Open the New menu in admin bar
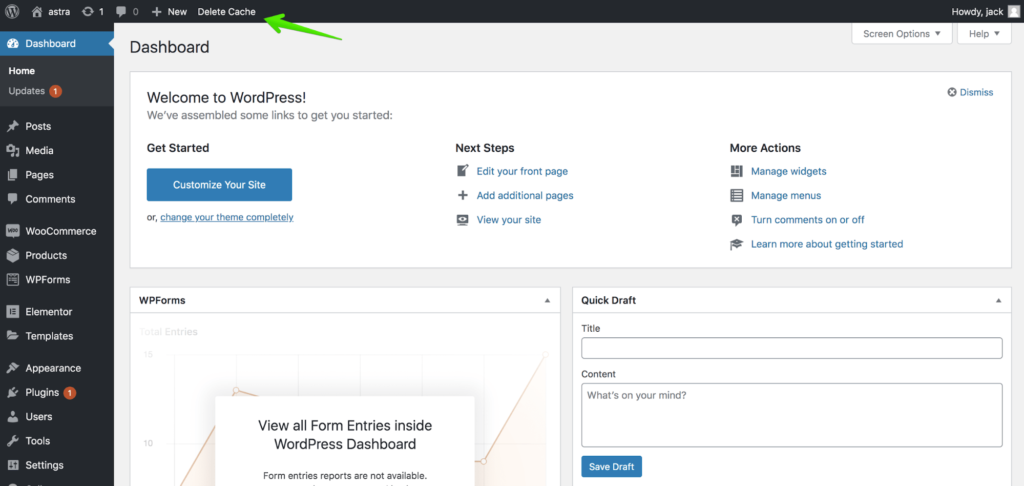 [x=169, y=12]
